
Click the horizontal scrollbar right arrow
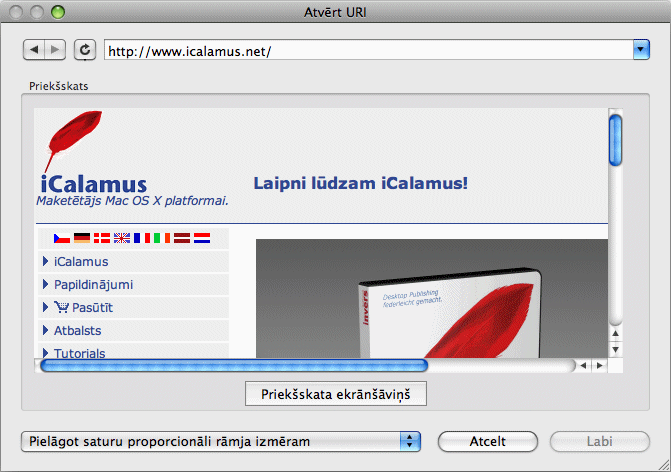point(600,365)
